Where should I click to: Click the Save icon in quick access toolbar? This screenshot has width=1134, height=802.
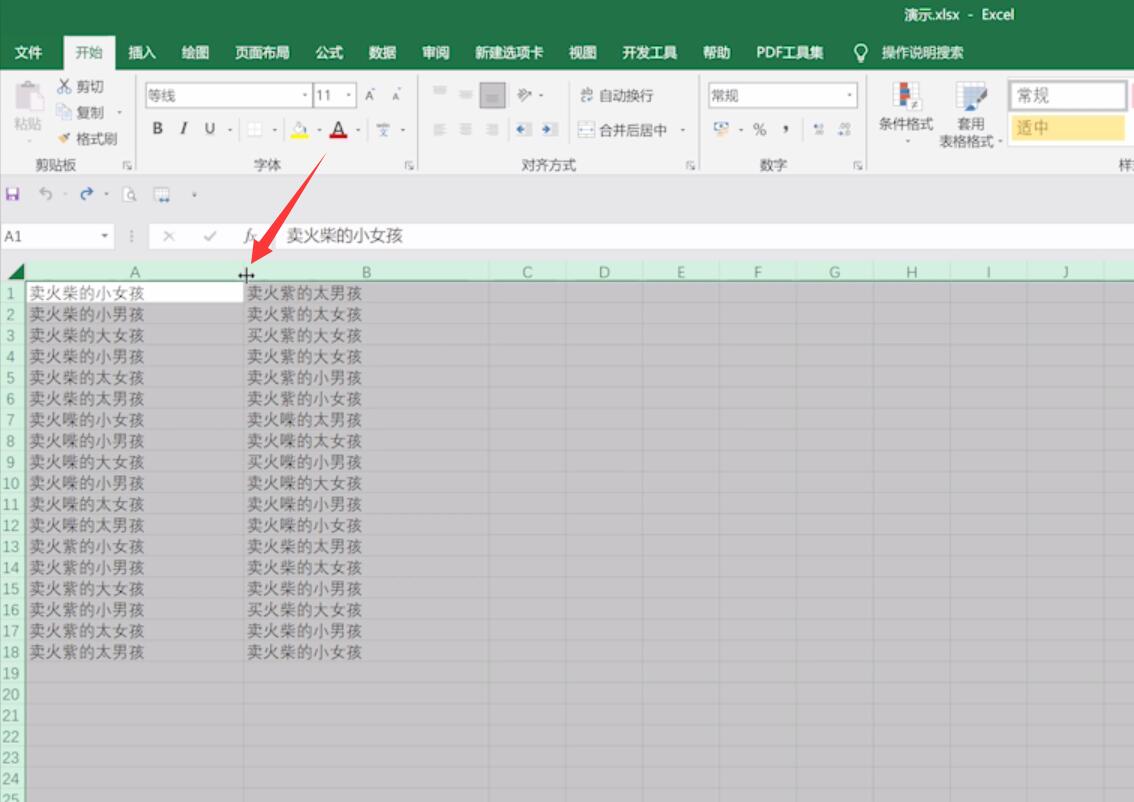pyautogui.click(x=12, y=194)
